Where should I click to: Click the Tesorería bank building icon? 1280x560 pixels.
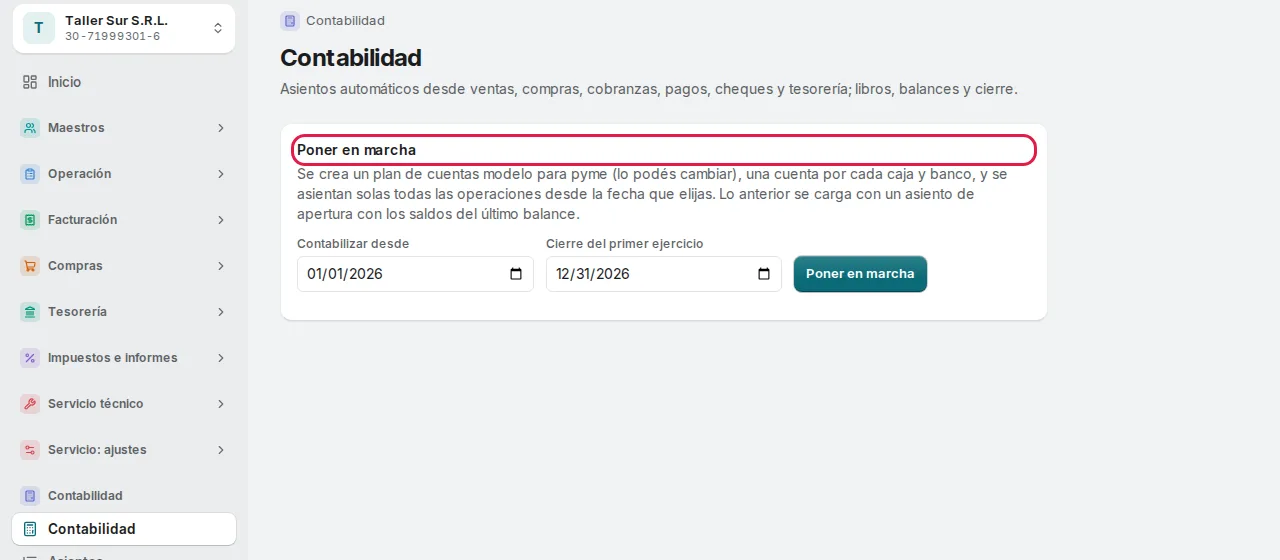(30, 312)
